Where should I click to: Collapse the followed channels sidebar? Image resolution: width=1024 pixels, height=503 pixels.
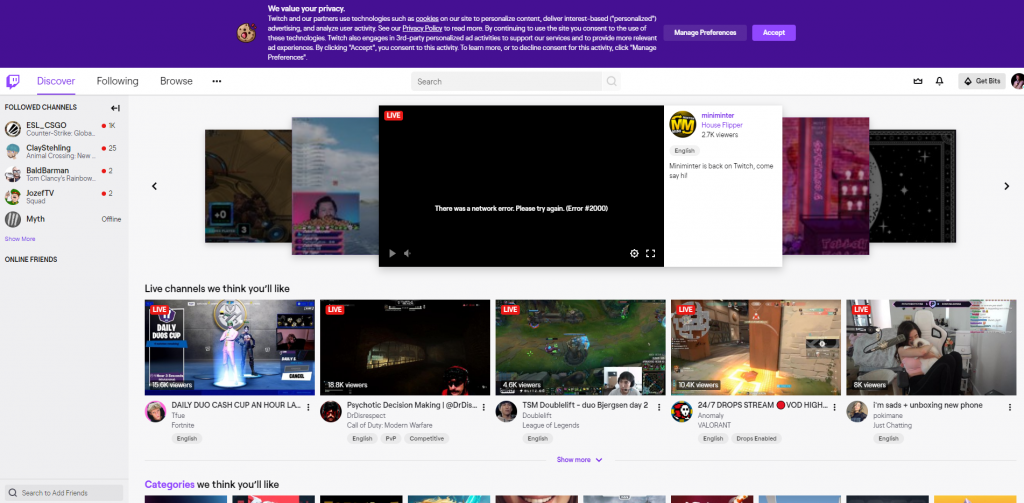(x=115, y=108)
